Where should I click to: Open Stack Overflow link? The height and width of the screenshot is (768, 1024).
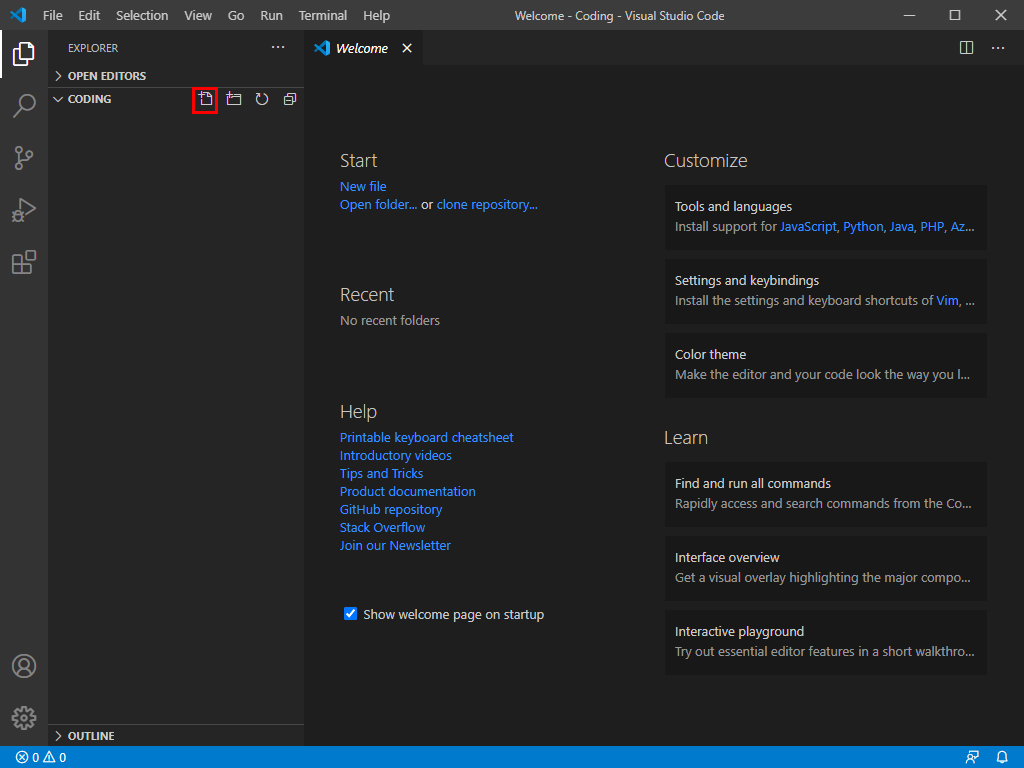tap(382, 527)
